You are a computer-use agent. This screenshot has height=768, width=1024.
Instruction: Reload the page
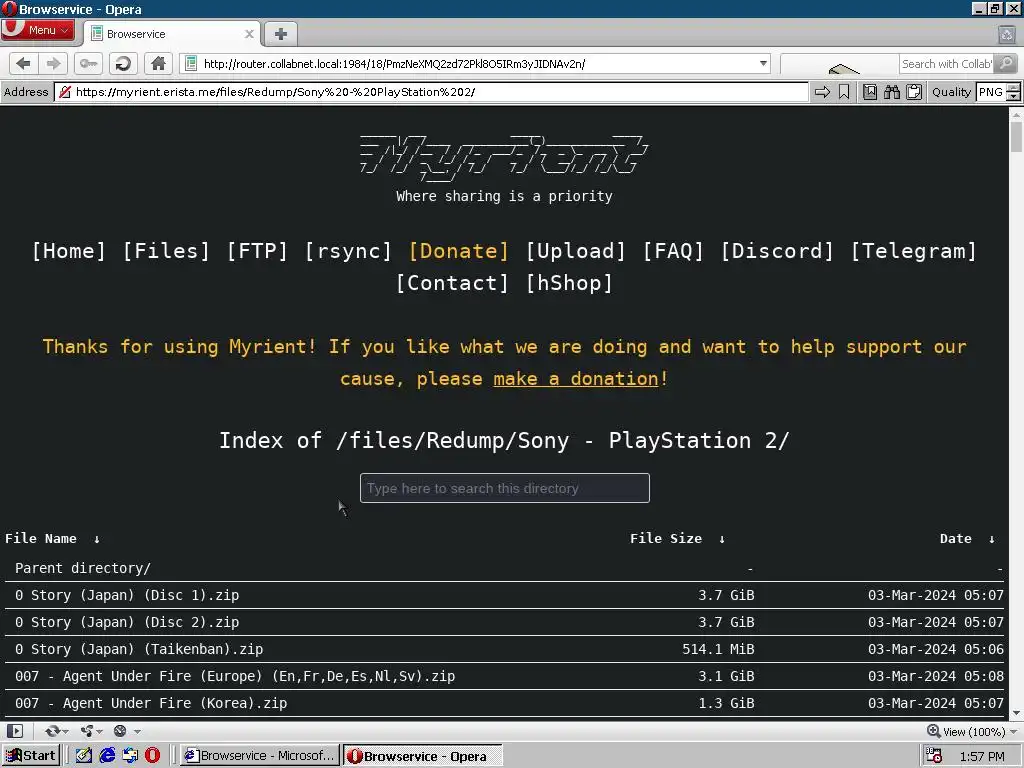123,63
